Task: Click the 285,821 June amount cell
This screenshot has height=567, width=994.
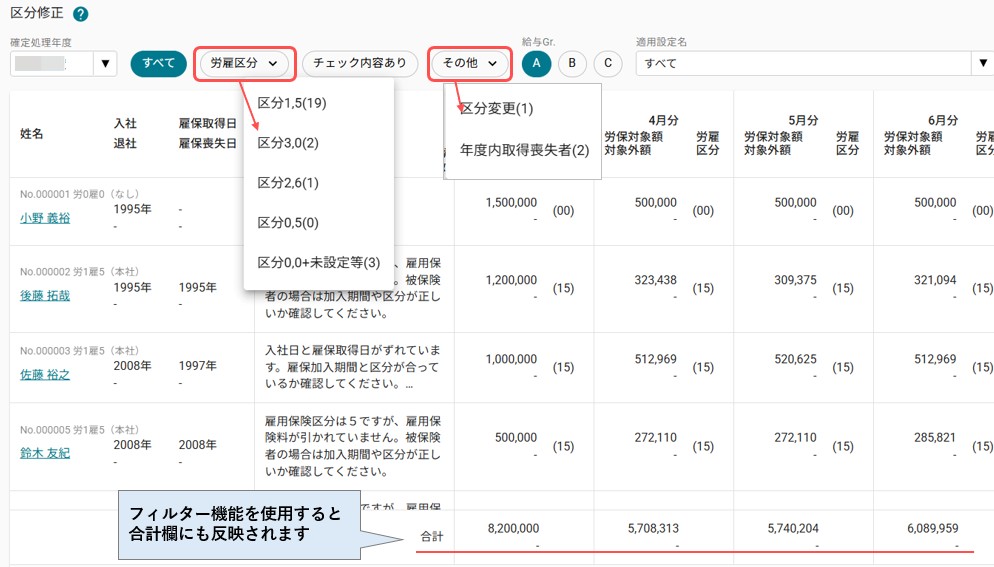Action: (x=934, y=438)
